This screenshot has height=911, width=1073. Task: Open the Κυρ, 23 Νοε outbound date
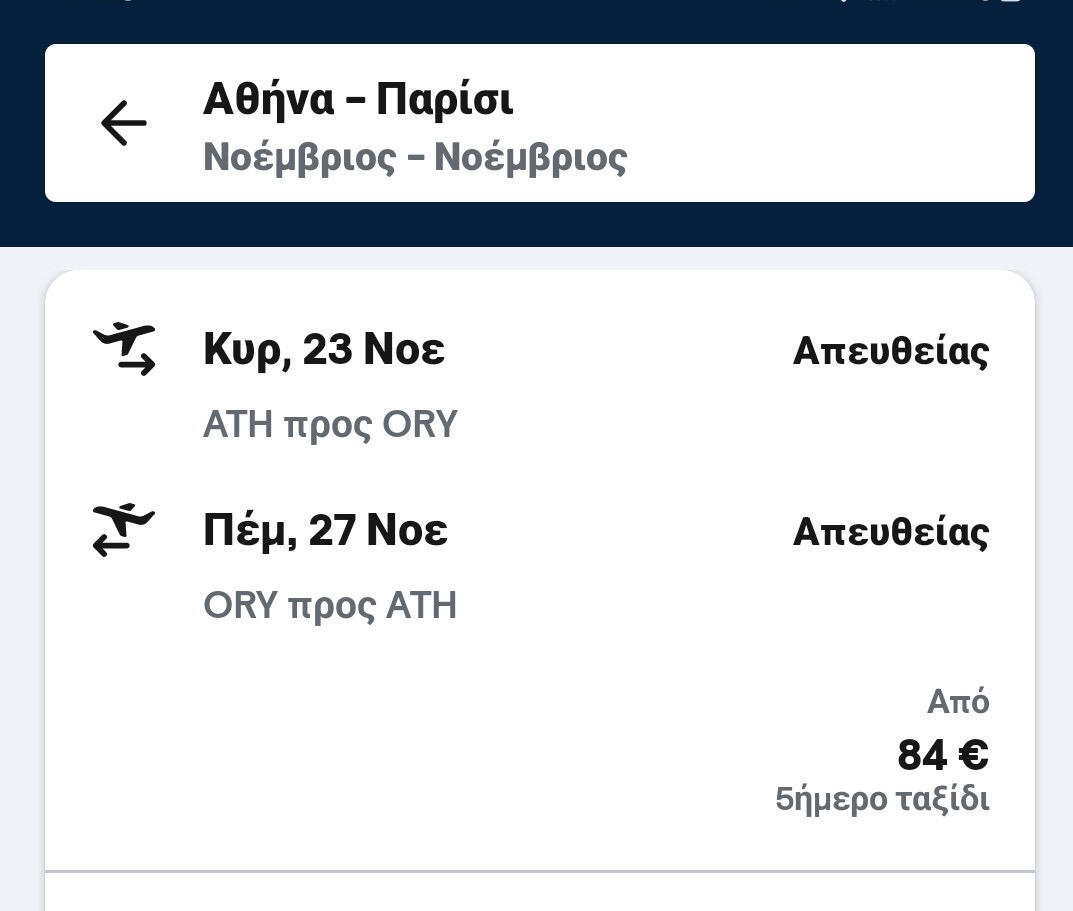pyautogui.click(x=324, y=349)
